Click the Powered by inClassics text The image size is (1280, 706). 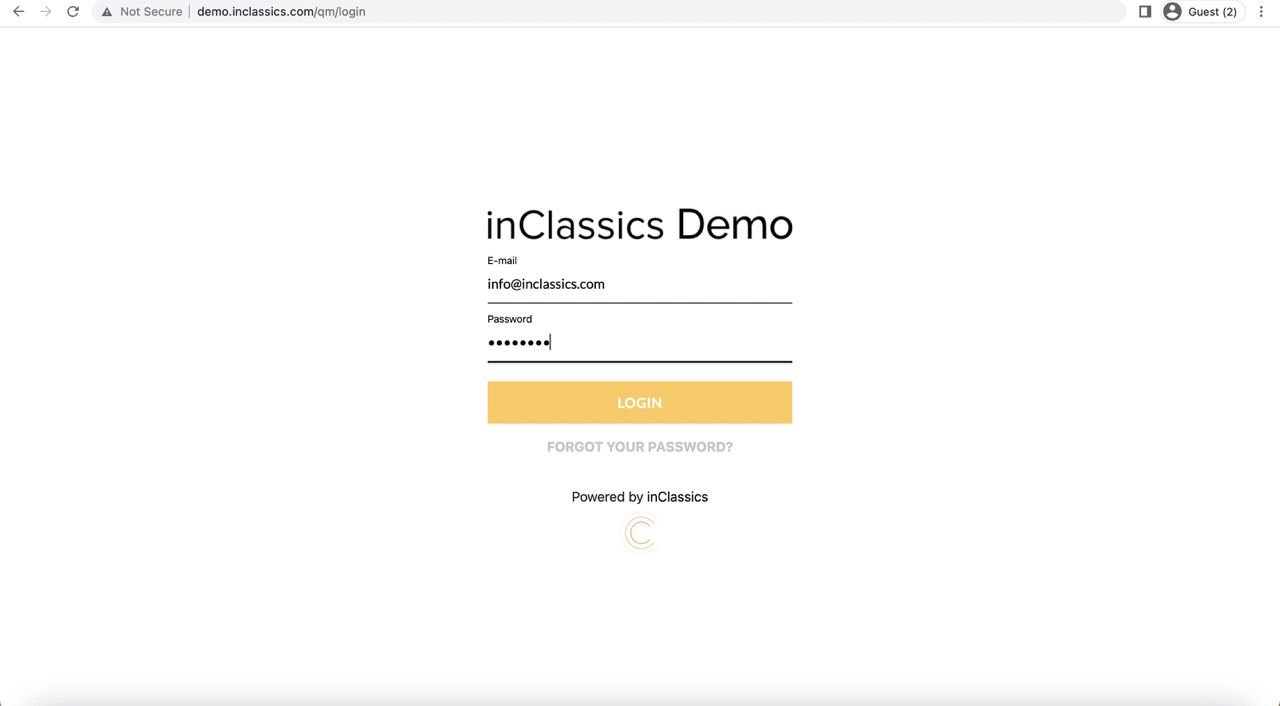point(640,497)
